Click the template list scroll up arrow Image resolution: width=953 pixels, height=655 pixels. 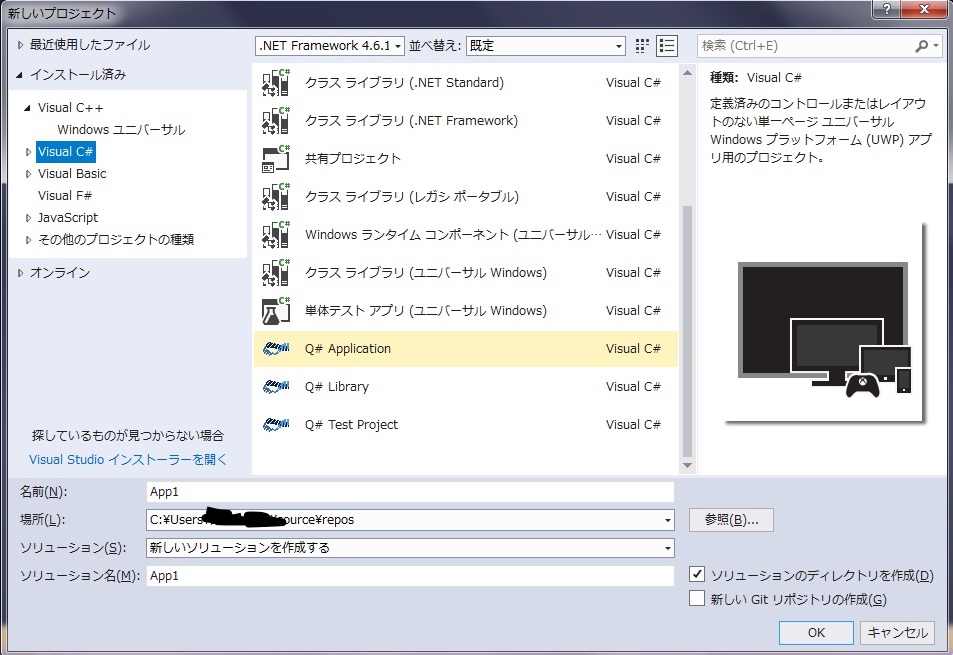click(x=687, y=73)
